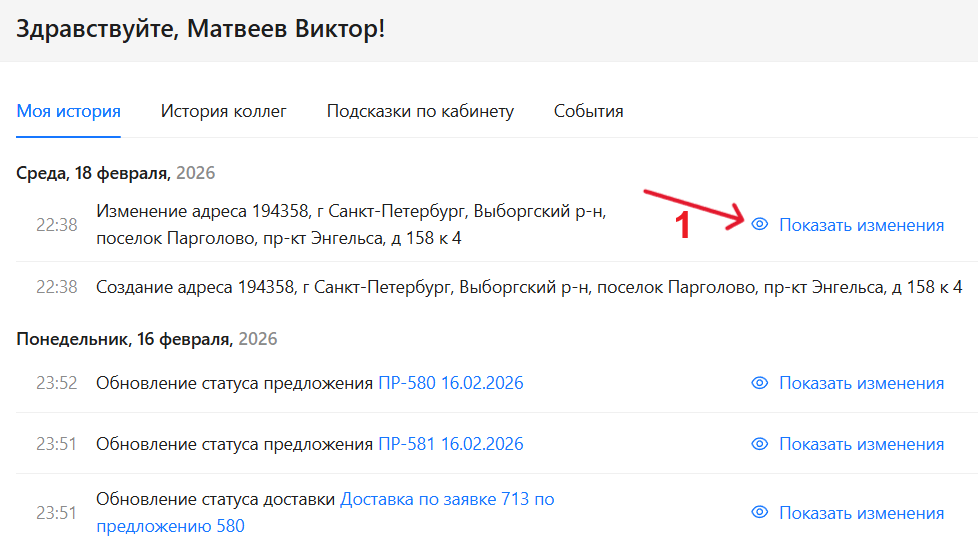The width and height of the screenshot is (978, 546).
Task: Select the События tab
Action: coord(588,111)
